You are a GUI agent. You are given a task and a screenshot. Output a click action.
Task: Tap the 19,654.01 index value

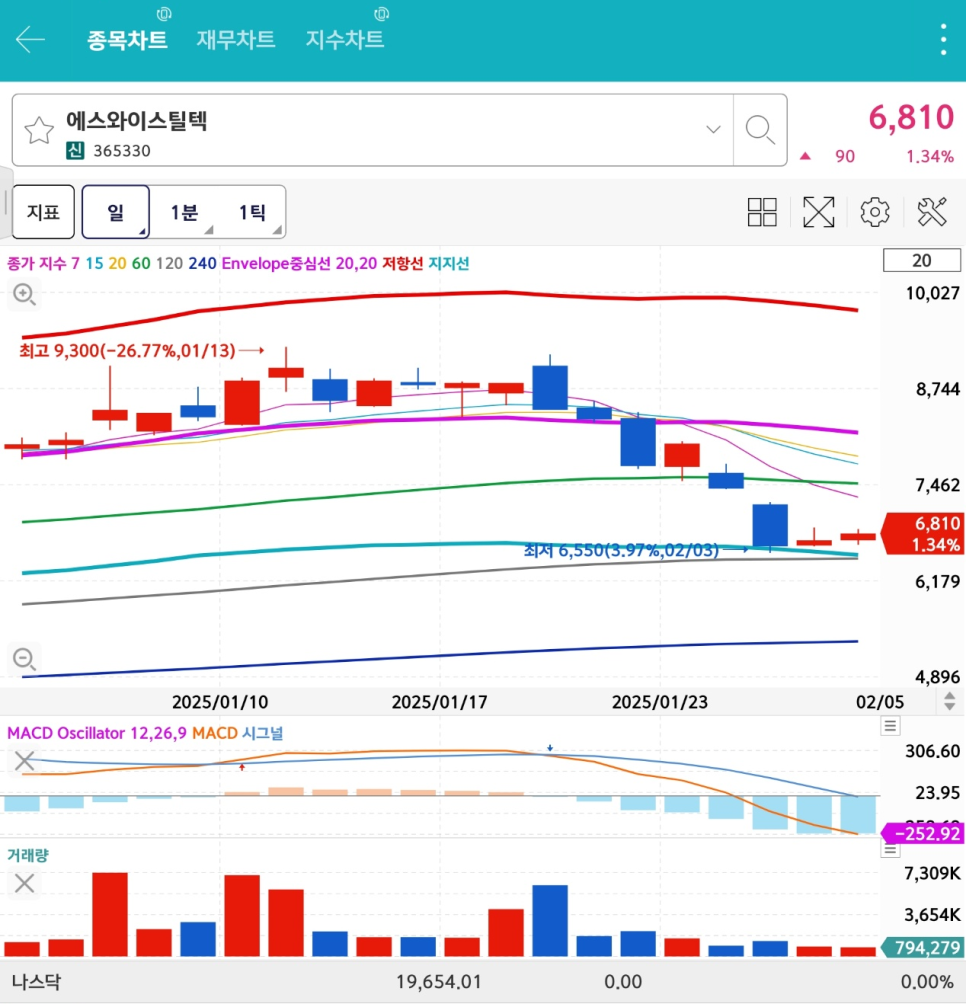click(x=439, y=982)
